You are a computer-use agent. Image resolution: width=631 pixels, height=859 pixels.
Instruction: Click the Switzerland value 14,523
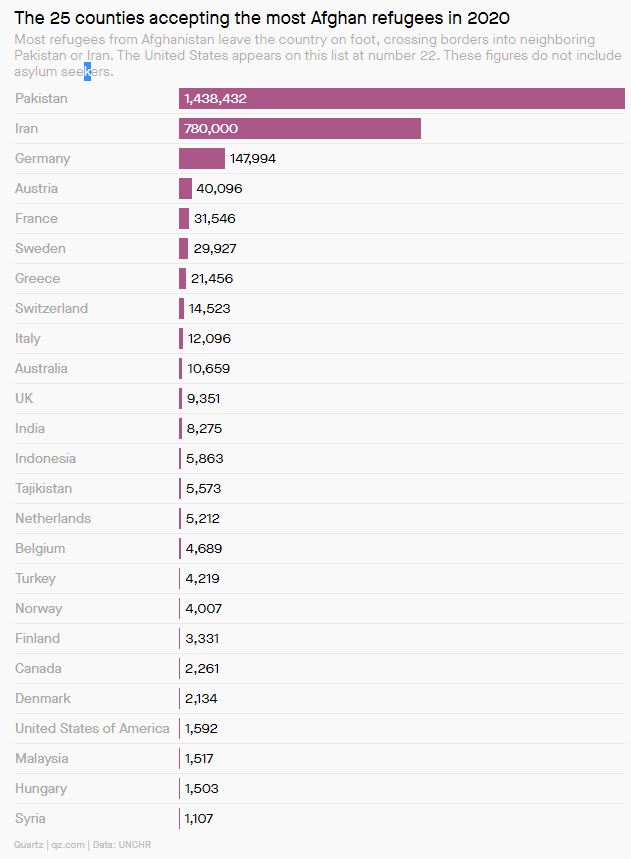(209, 308)
